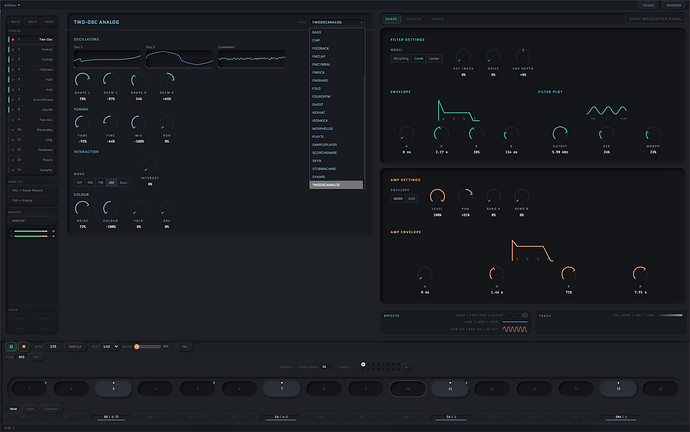Click the filter Morph knob
This screenshot has height=432, width=690.
[x=653, y=133]
